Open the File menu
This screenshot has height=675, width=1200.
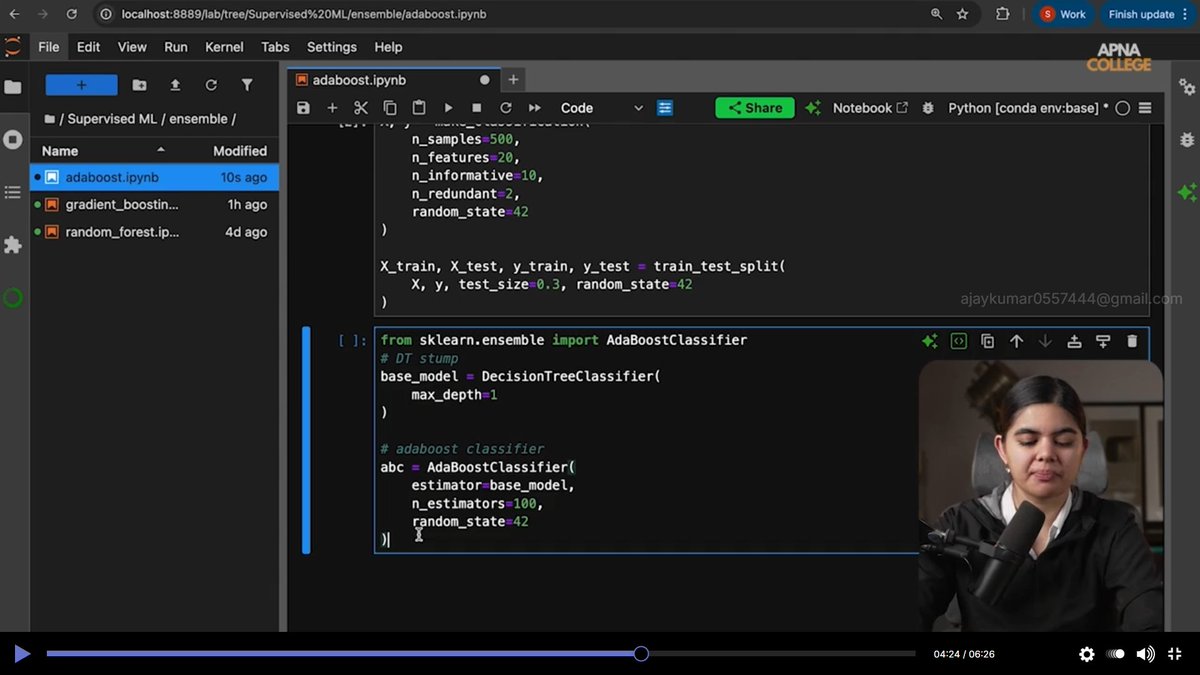tap(48, 47)
